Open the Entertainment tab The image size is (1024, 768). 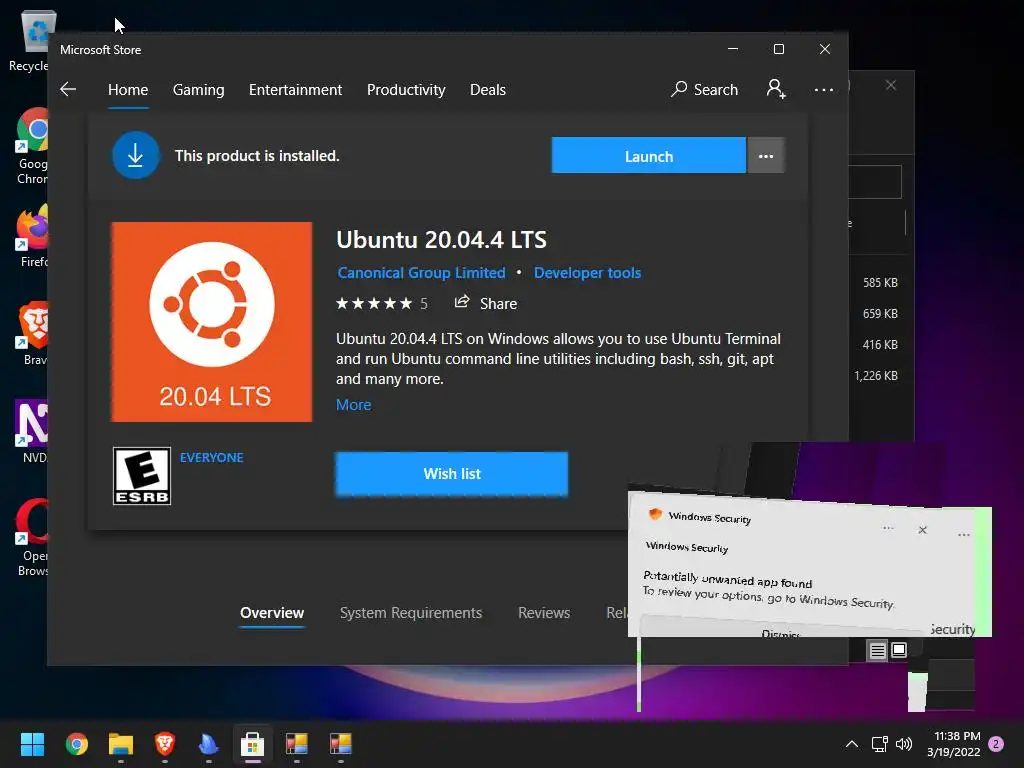click(x=295, y=90)
